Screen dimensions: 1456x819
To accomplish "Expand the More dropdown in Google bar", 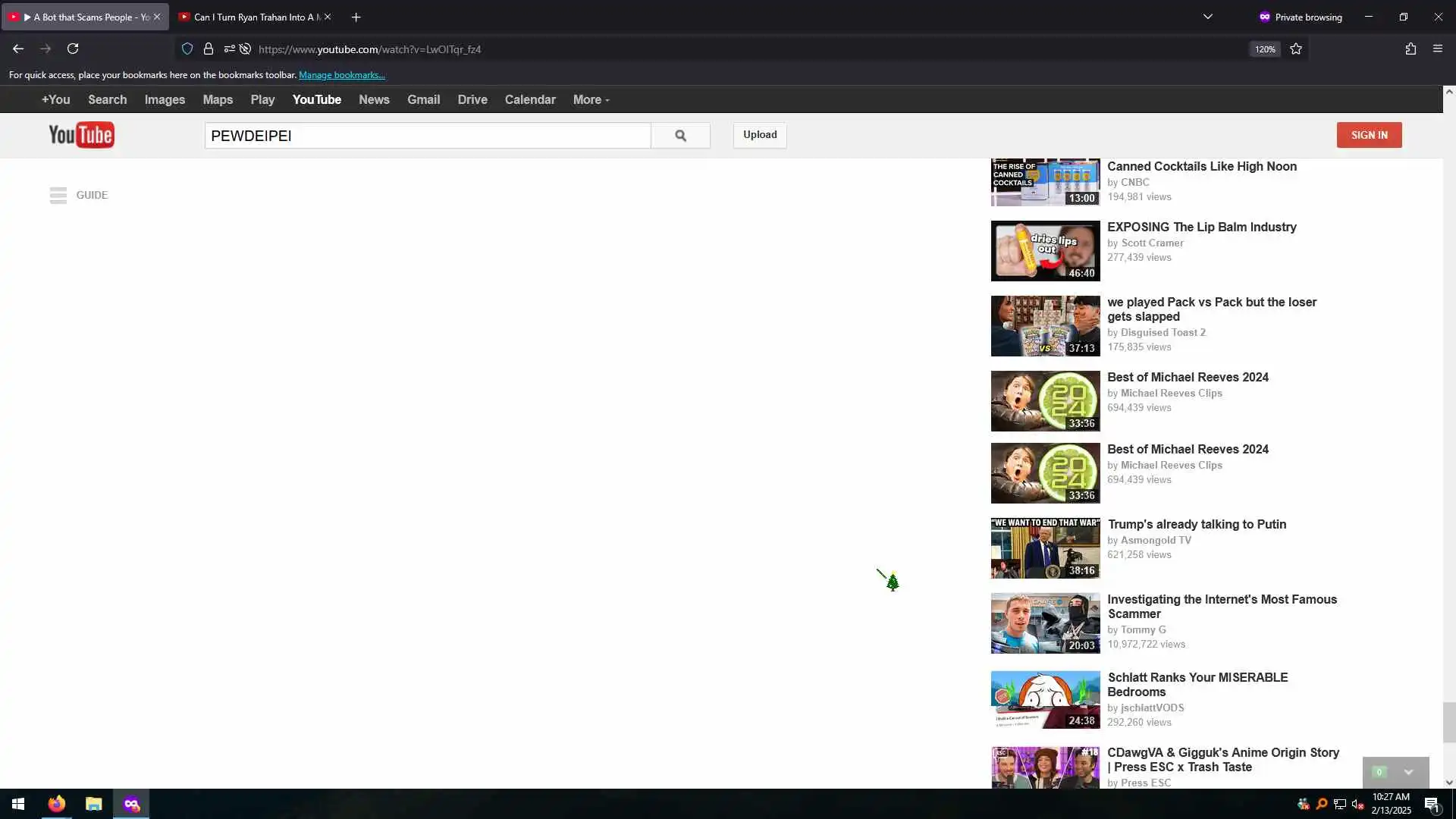I will [x=591, y=100].
